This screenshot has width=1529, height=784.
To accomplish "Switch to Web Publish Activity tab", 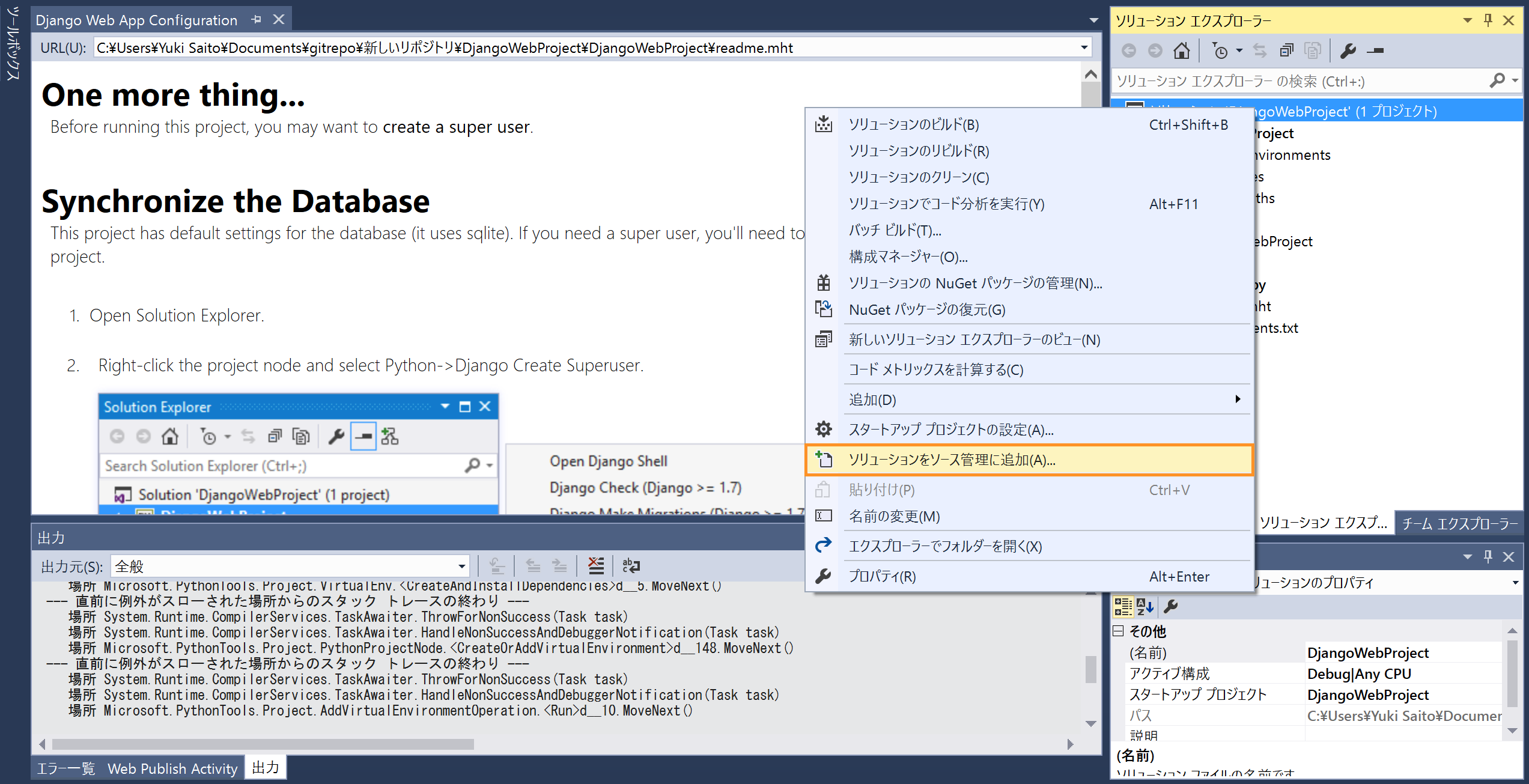I will [x=172, y=768].
